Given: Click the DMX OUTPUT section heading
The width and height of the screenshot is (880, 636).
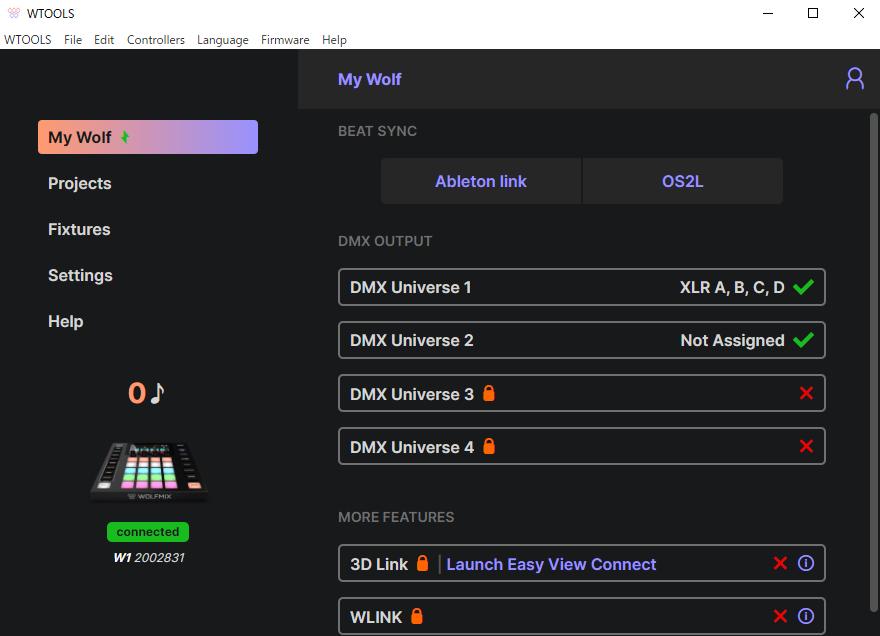Looking at the screenshot, I should tap(385, 241).
